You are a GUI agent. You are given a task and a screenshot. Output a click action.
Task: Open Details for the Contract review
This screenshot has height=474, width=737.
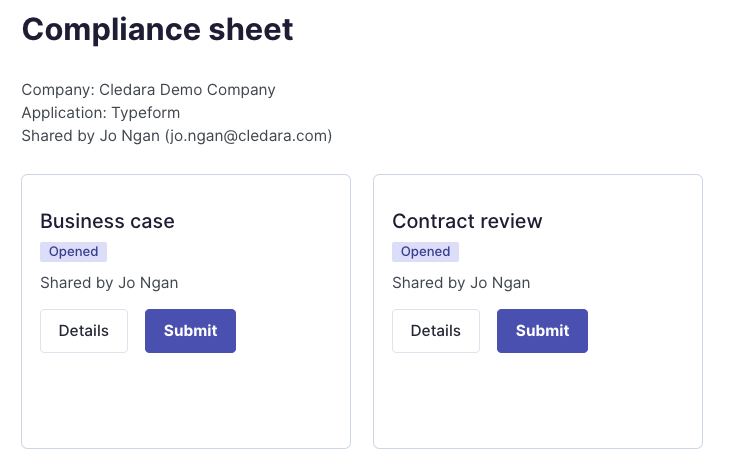point(436,331)
